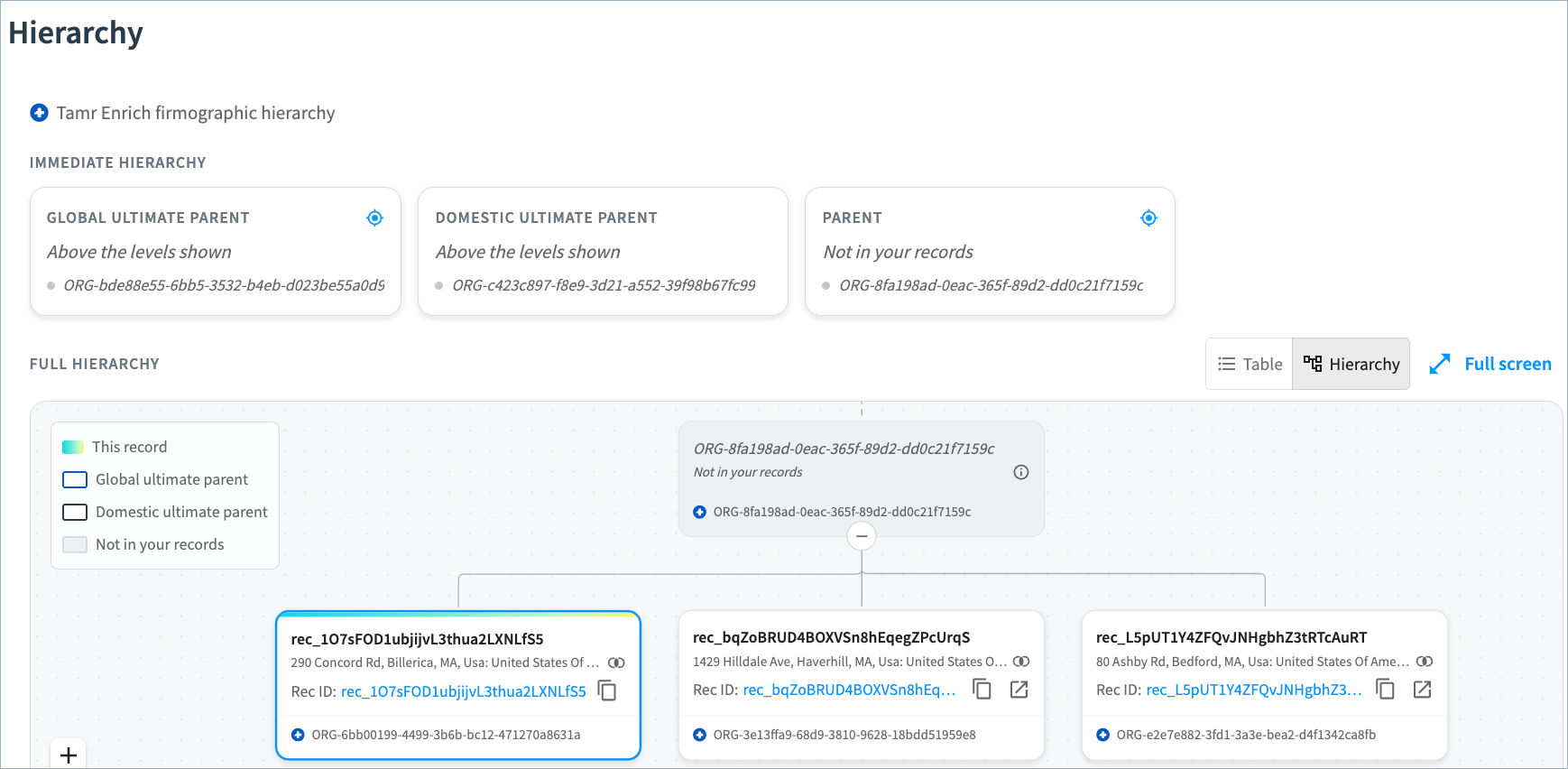The image size is (1568, 769).
Task: Copy Rec ID of Bedford record
Action: (x=1386, y=690)
